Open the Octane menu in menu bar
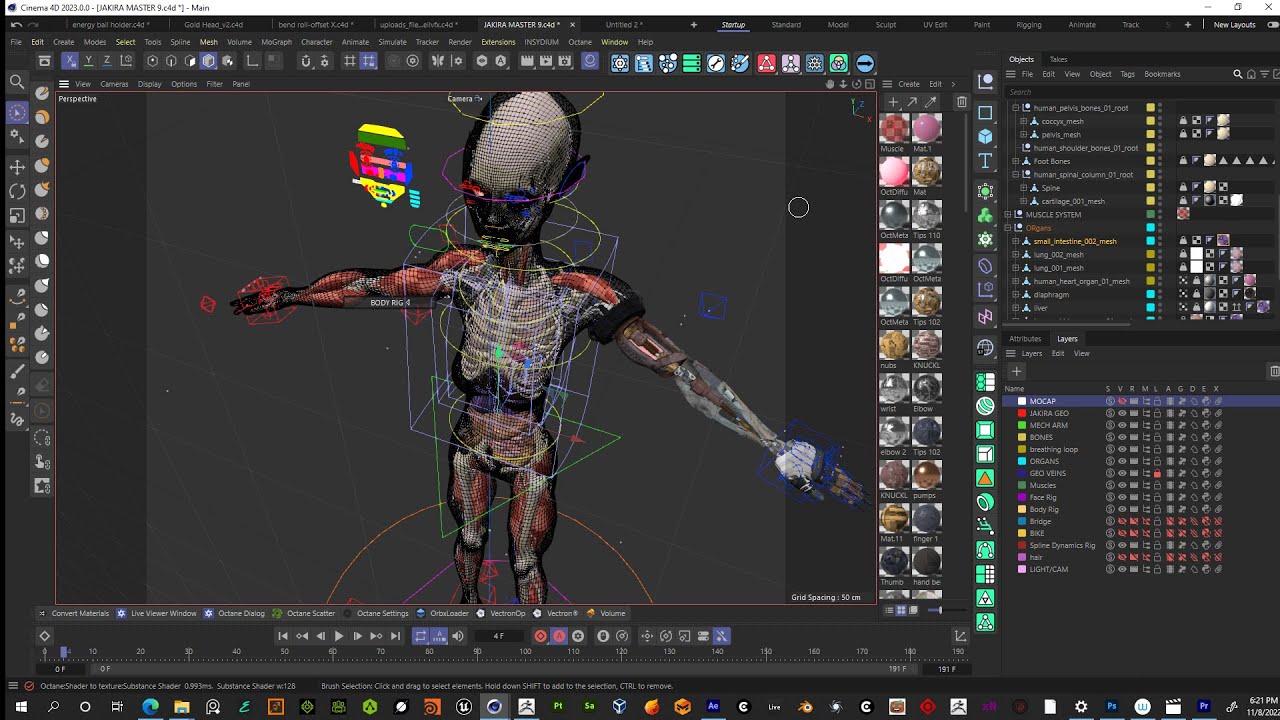Viewport: 1280px width, 720px height. click(x=579, y=42)
